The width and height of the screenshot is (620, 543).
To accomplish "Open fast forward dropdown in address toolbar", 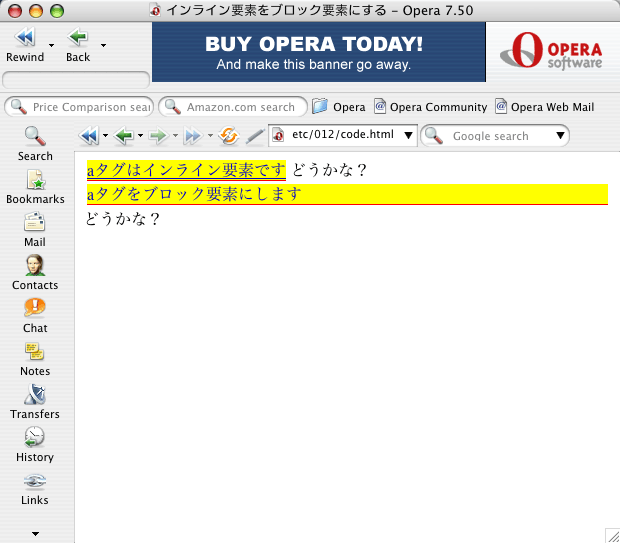I will tap(210, 136).
